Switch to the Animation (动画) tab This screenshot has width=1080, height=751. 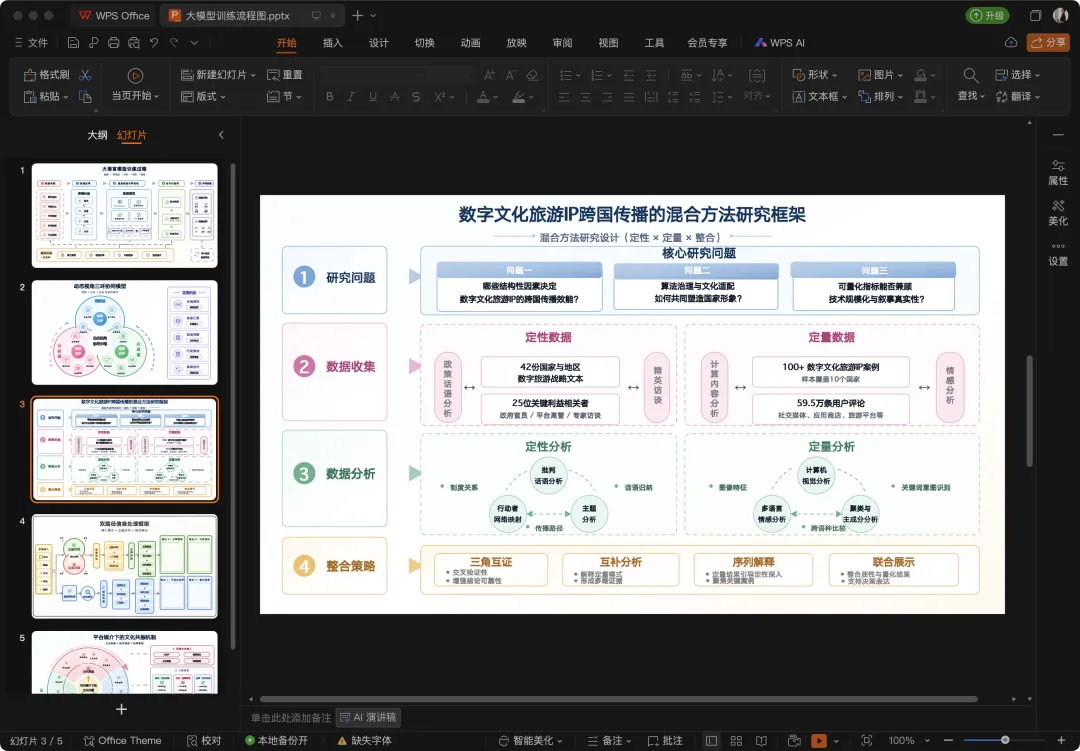click(x=470, y=43)
